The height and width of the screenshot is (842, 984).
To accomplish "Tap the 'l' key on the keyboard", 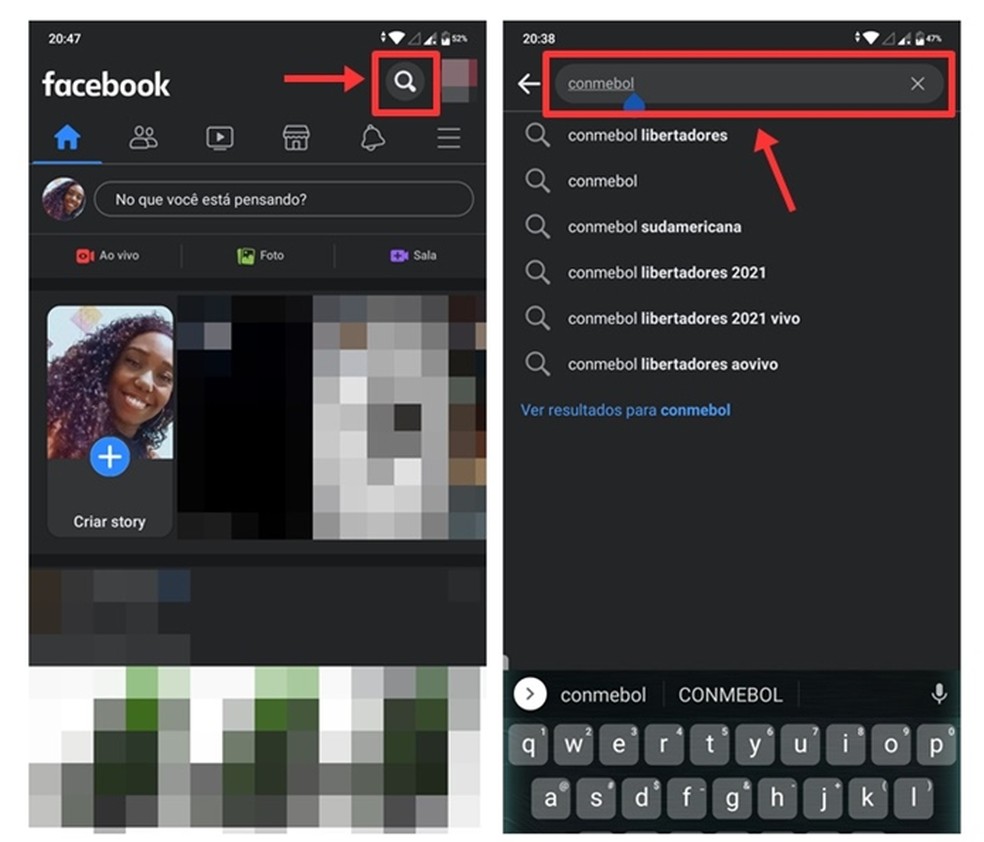I will [x=913, y=798].
